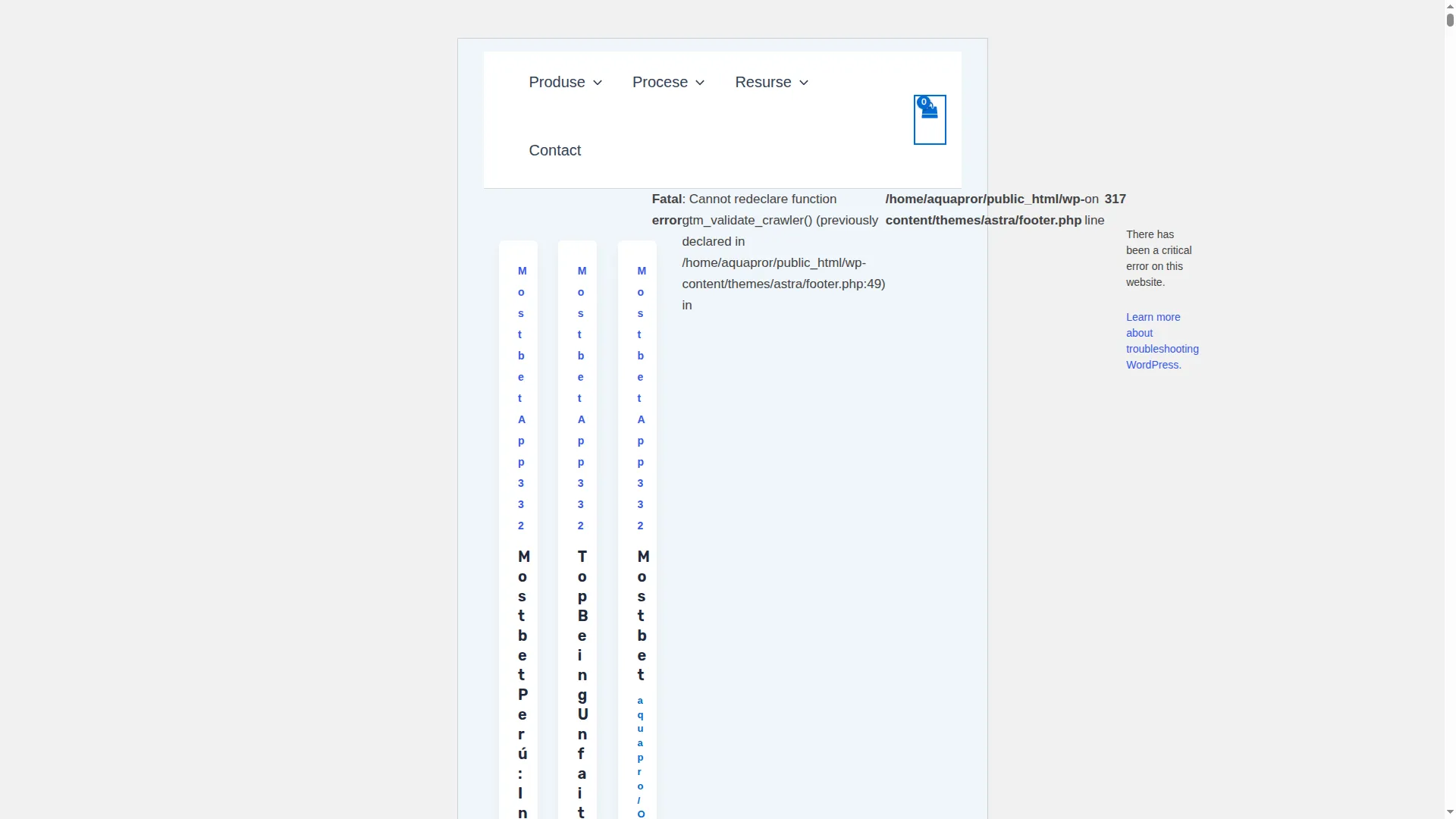Click the scrollbar down arrow
Viewport: 1456px width, 819px height.
1450,812
